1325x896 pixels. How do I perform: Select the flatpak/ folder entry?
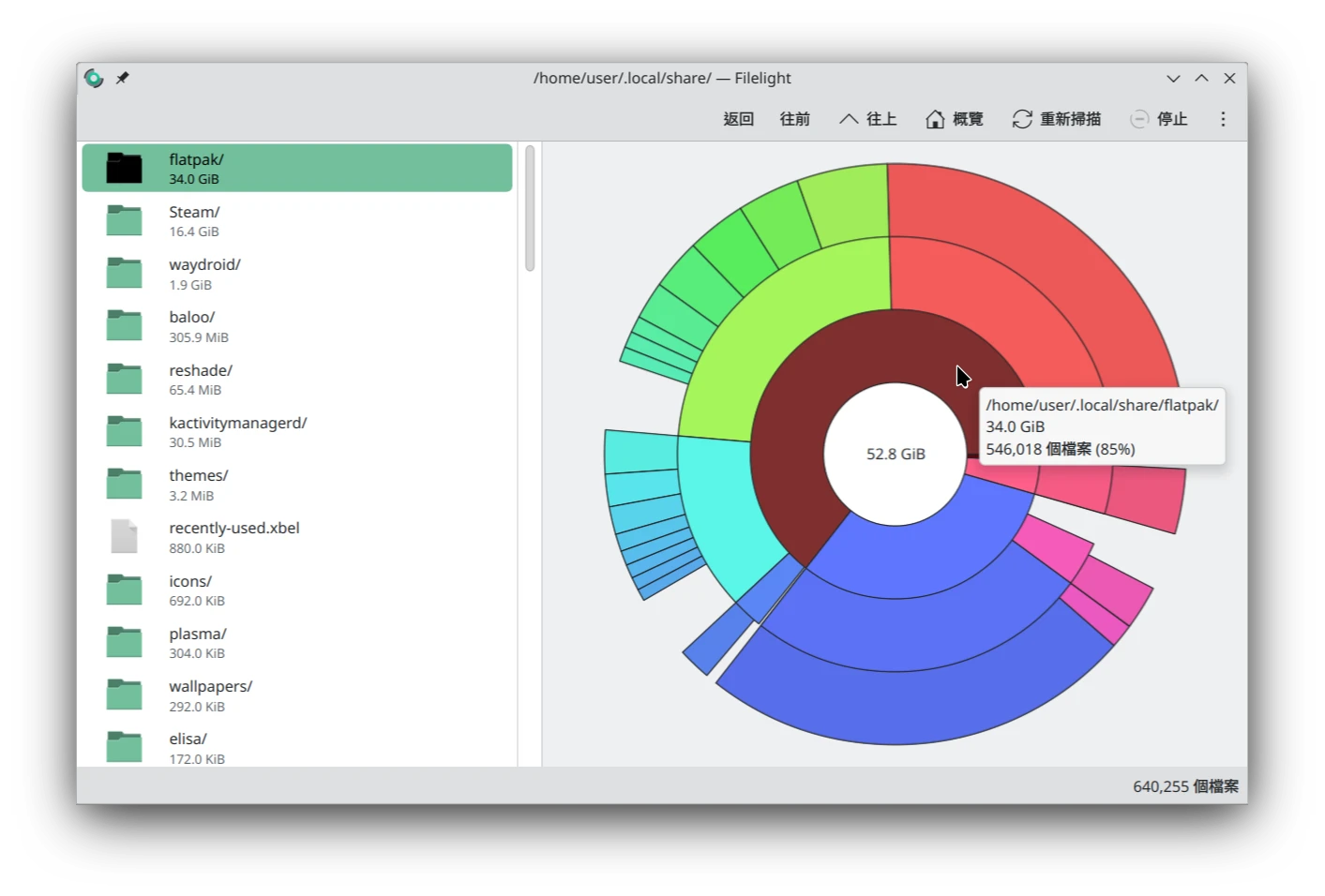[x=296, y=169]
